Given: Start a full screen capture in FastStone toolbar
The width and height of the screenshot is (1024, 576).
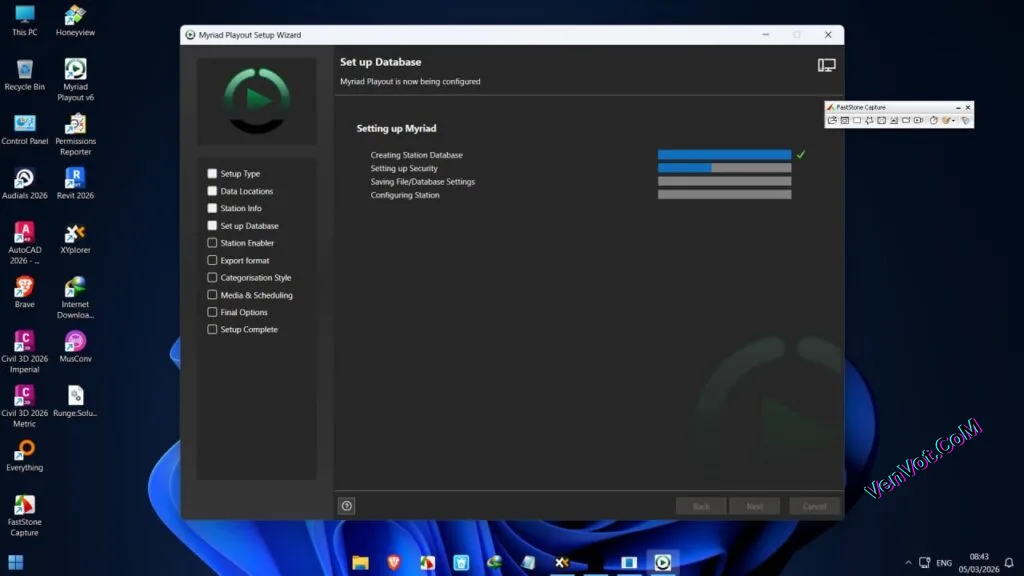Looking at the screenshot, I should pyautogui.click(x=881, y=120).
